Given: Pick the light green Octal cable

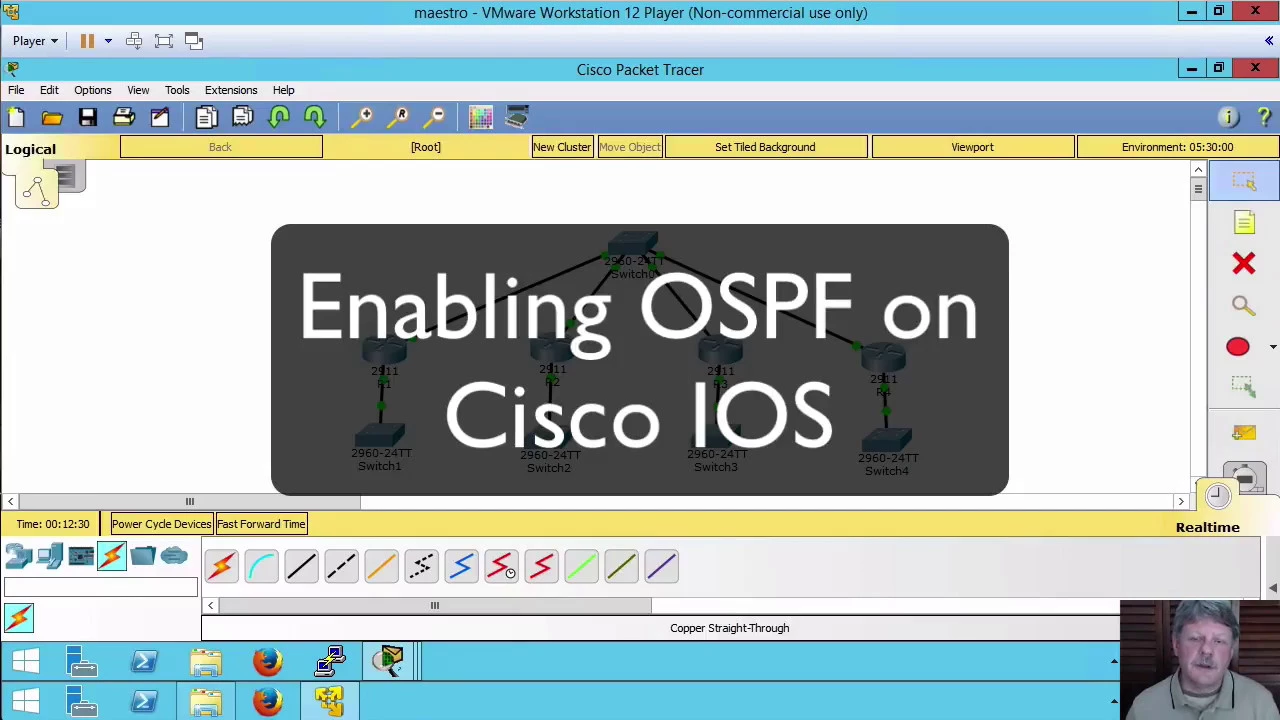Looking at the screenshot, I should point(581,567).
